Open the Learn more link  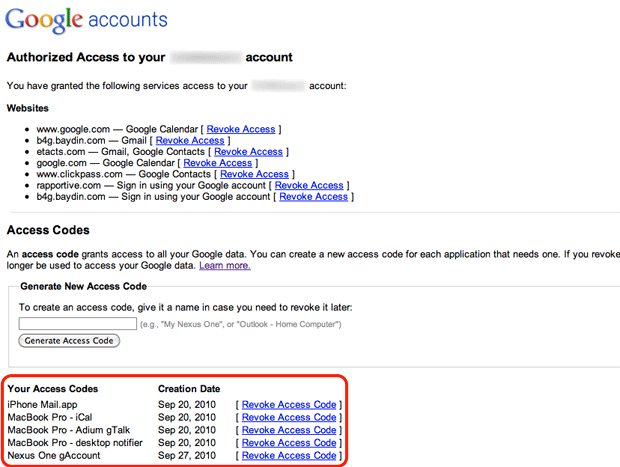point(225,265)
